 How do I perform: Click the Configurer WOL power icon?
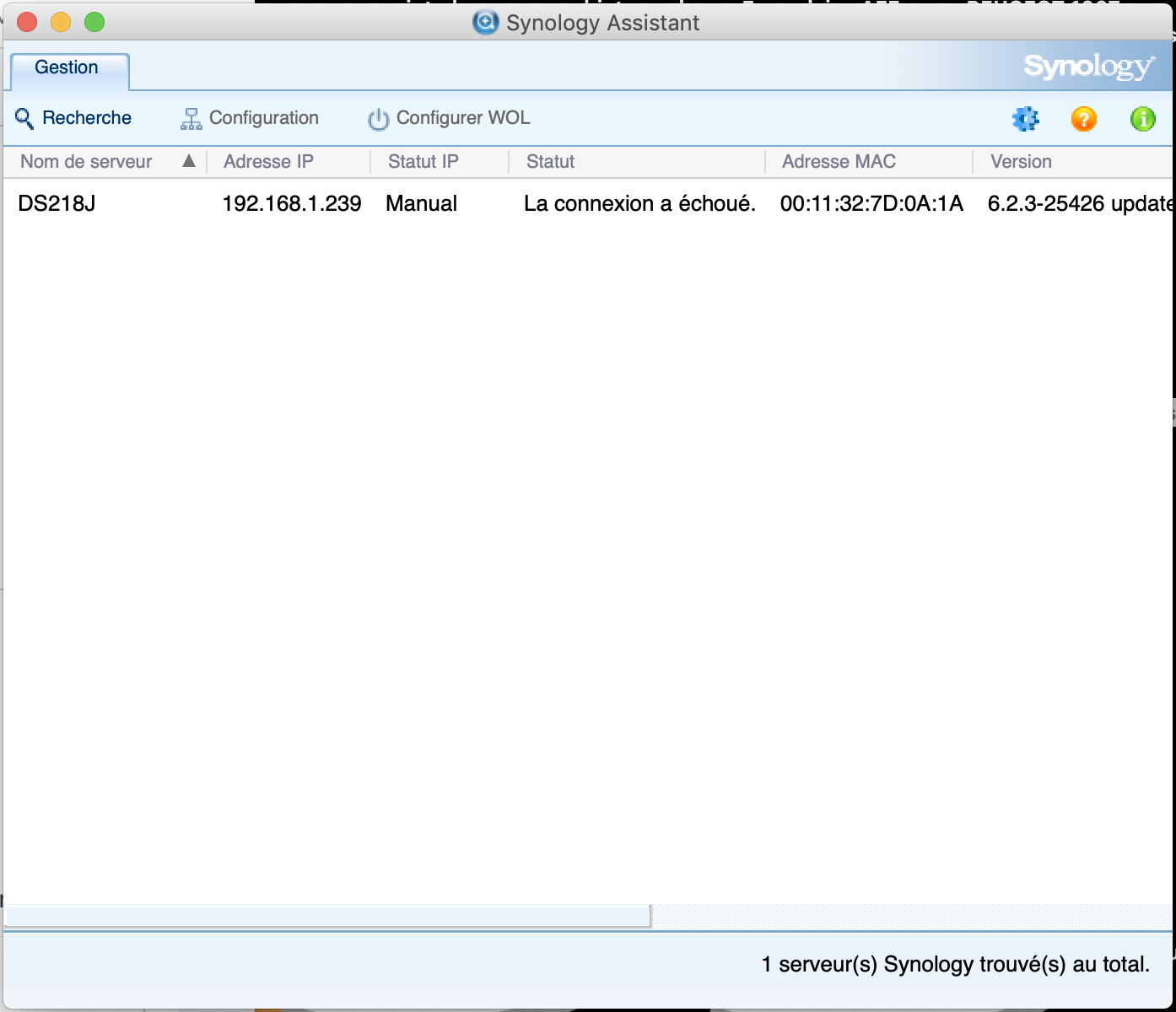point(379,119)
